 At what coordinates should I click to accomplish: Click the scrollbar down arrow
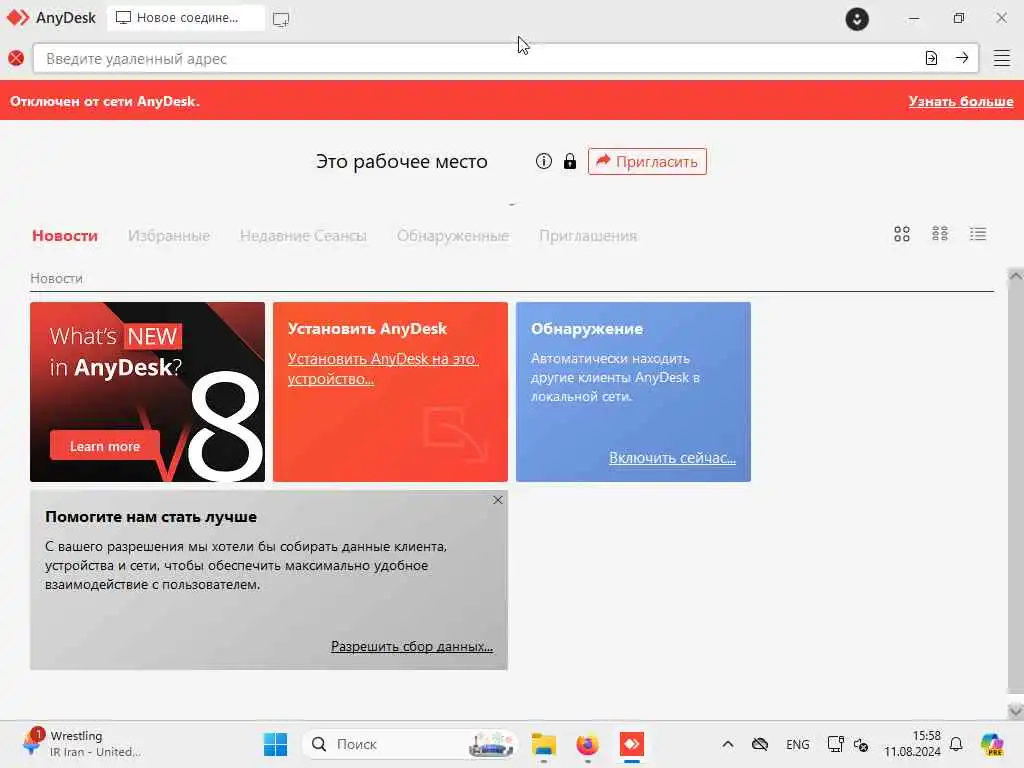point(1016,710)
